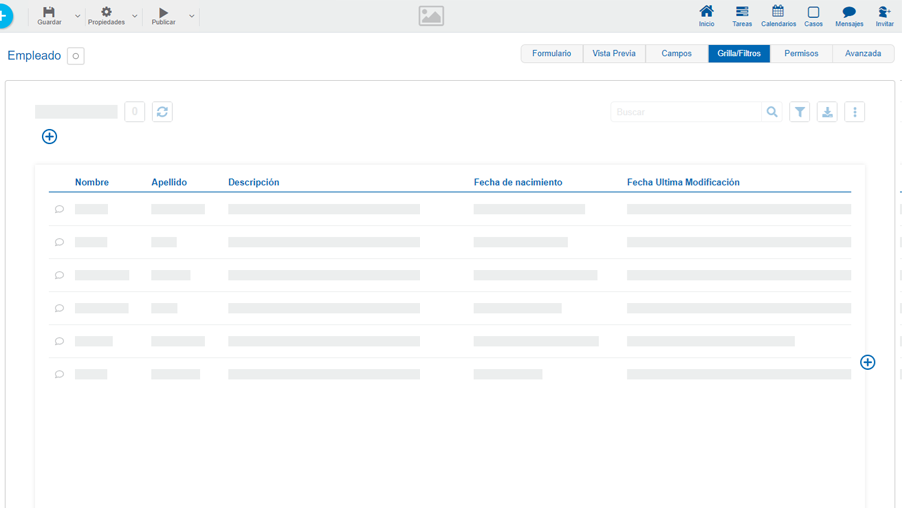The image size is (902, 508).
Task: Click the image placeholder in top bar
Action: pos(431,16)
